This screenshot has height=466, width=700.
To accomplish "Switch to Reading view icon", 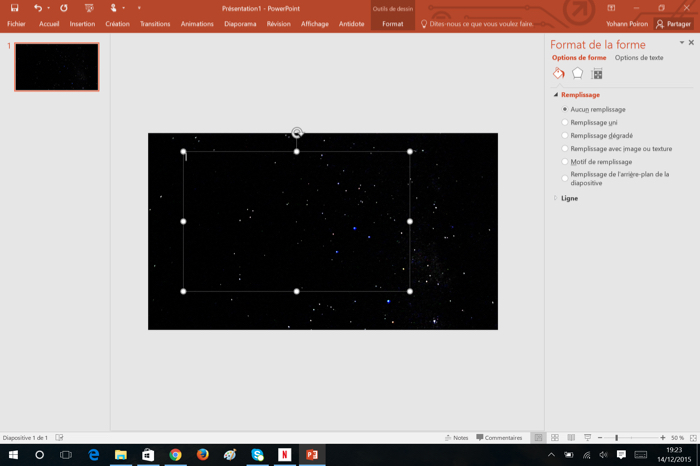I will tap(571, 438).
